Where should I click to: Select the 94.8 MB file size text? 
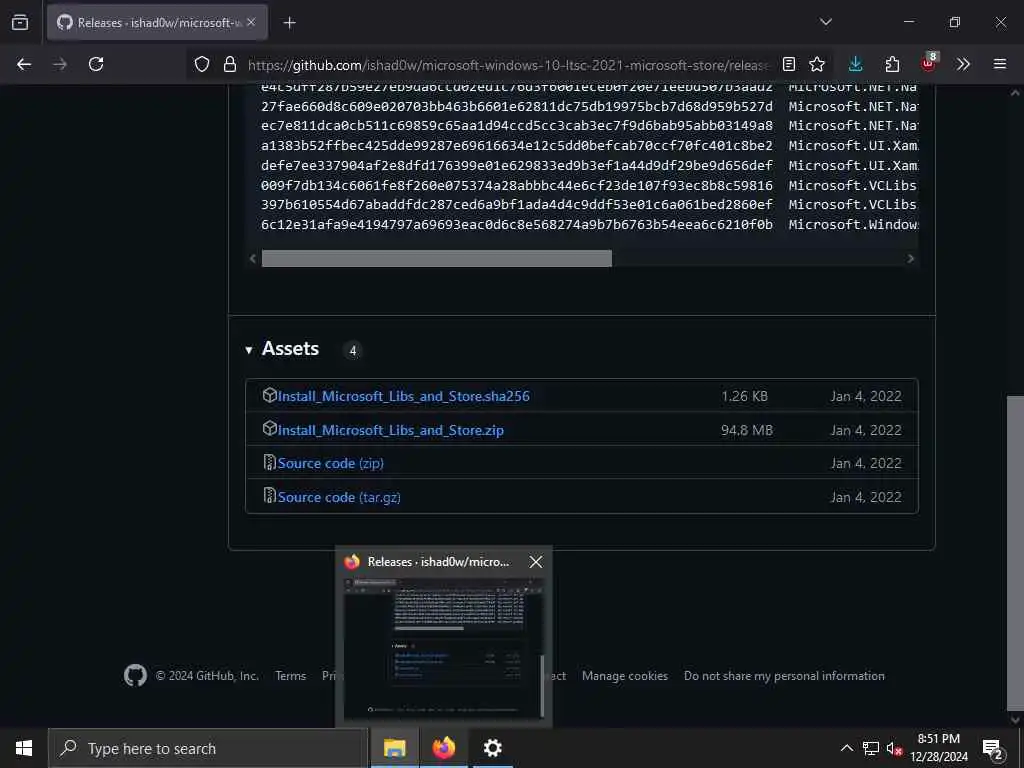tap(747, 430)
